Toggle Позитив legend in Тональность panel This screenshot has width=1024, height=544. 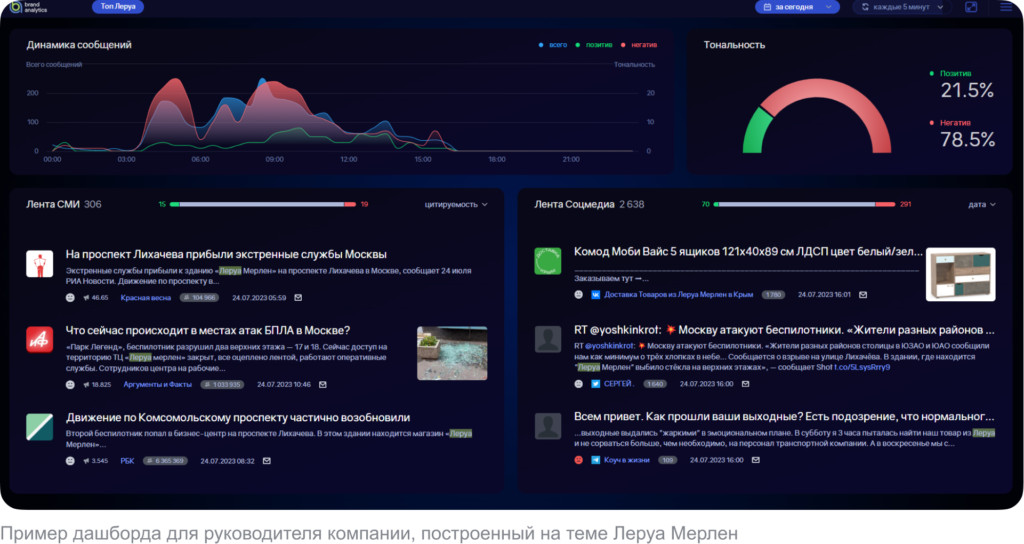(x=950, y=73)
